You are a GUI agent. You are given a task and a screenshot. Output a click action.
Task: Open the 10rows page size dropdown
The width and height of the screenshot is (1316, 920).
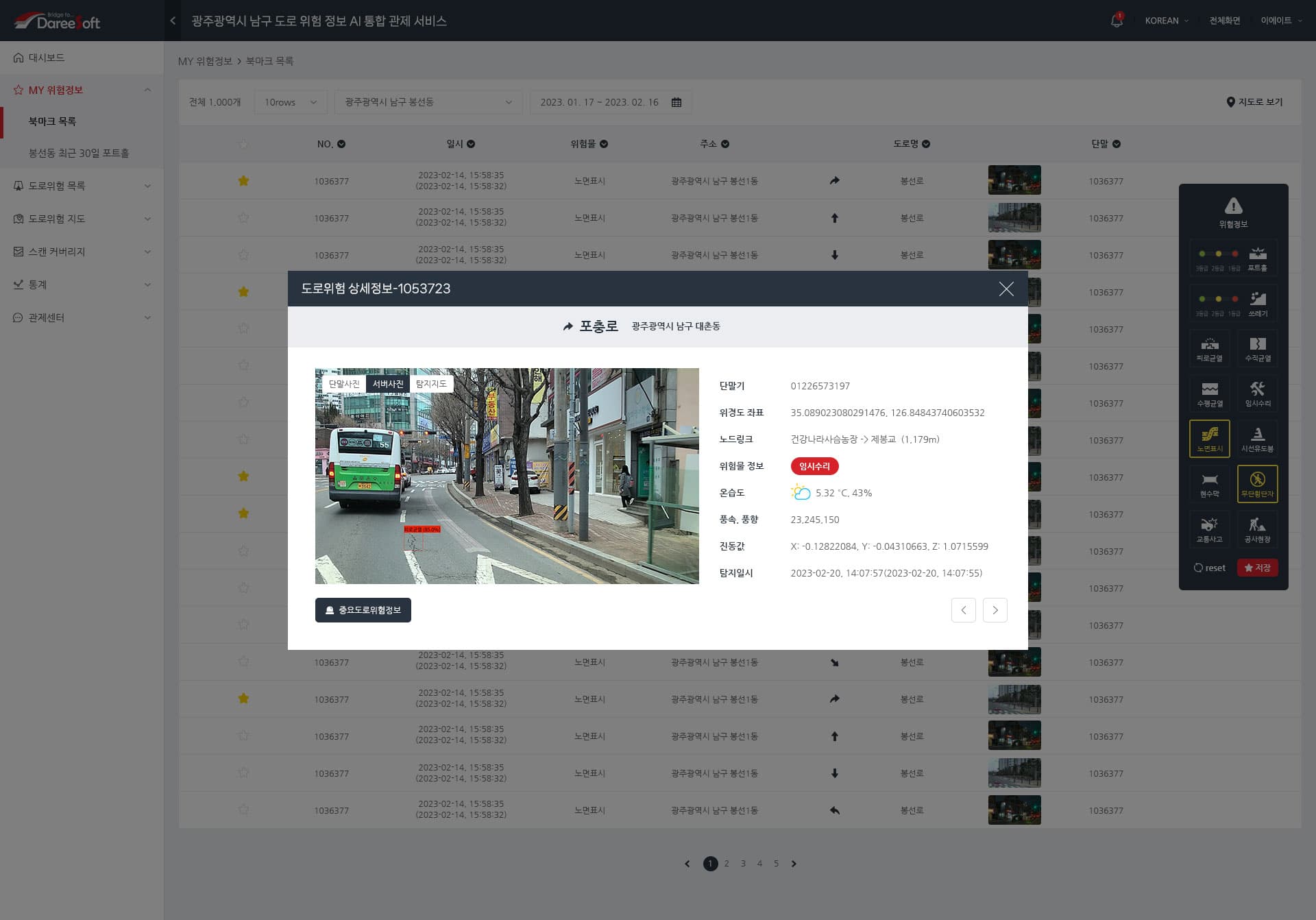(x=291, y=102)
